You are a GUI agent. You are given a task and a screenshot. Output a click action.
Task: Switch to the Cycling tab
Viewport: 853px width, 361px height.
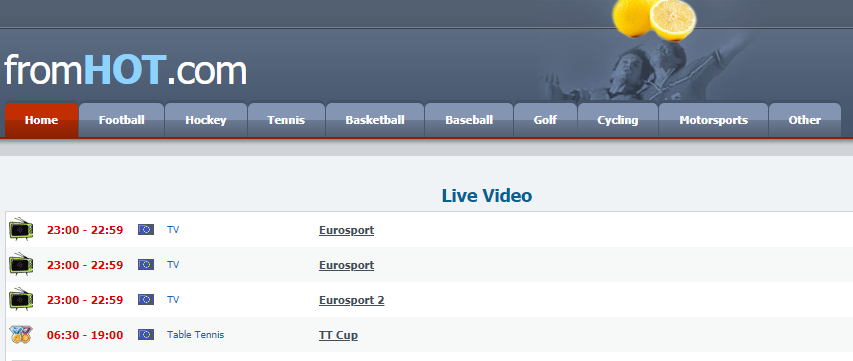click(618, 120)
